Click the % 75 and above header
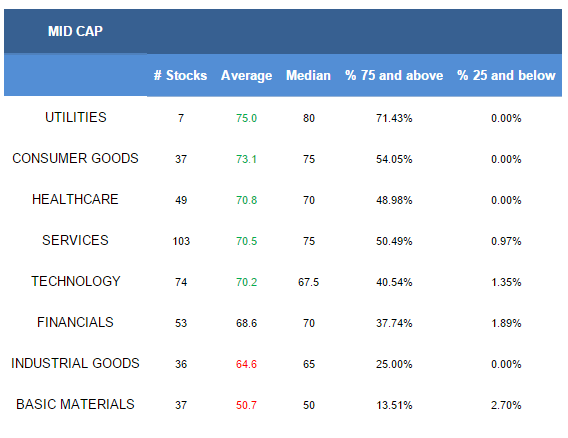Viewport: 568px width, 438px height. [x=394, y=75]
